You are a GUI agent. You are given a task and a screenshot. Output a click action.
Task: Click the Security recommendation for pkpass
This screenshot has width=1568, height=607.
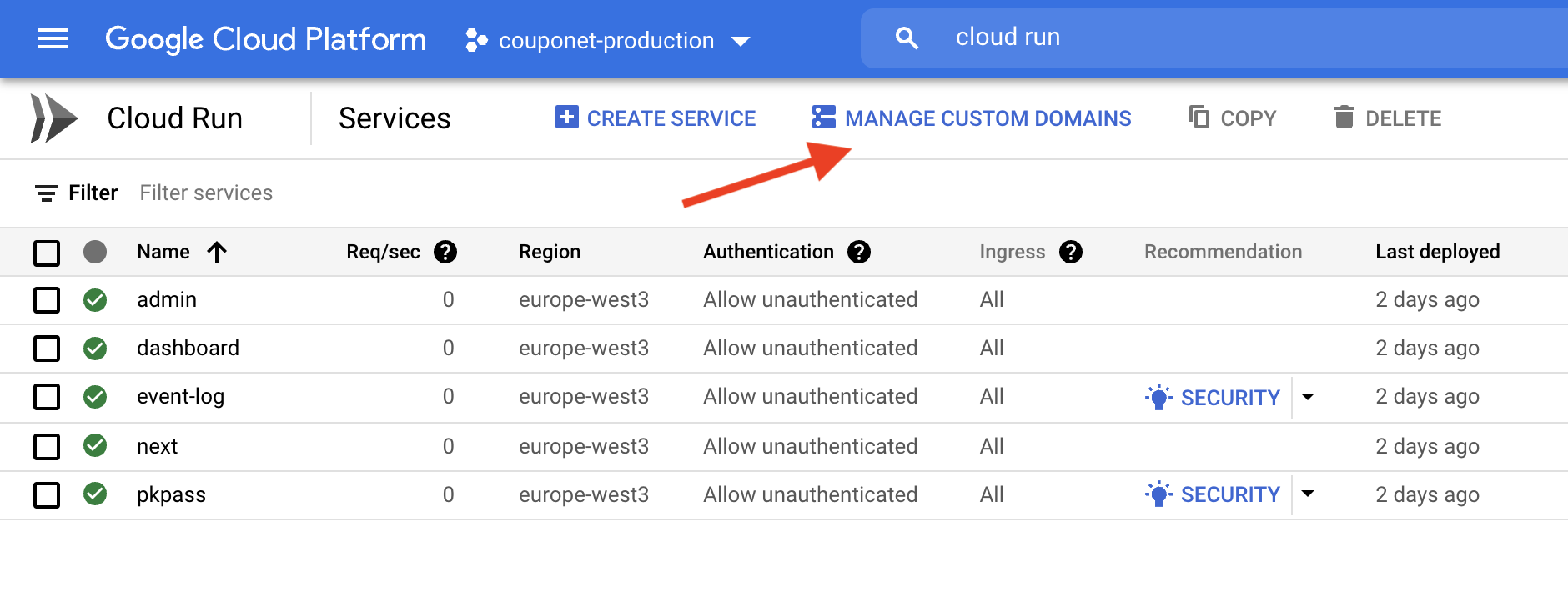(x=1213, y=494)
